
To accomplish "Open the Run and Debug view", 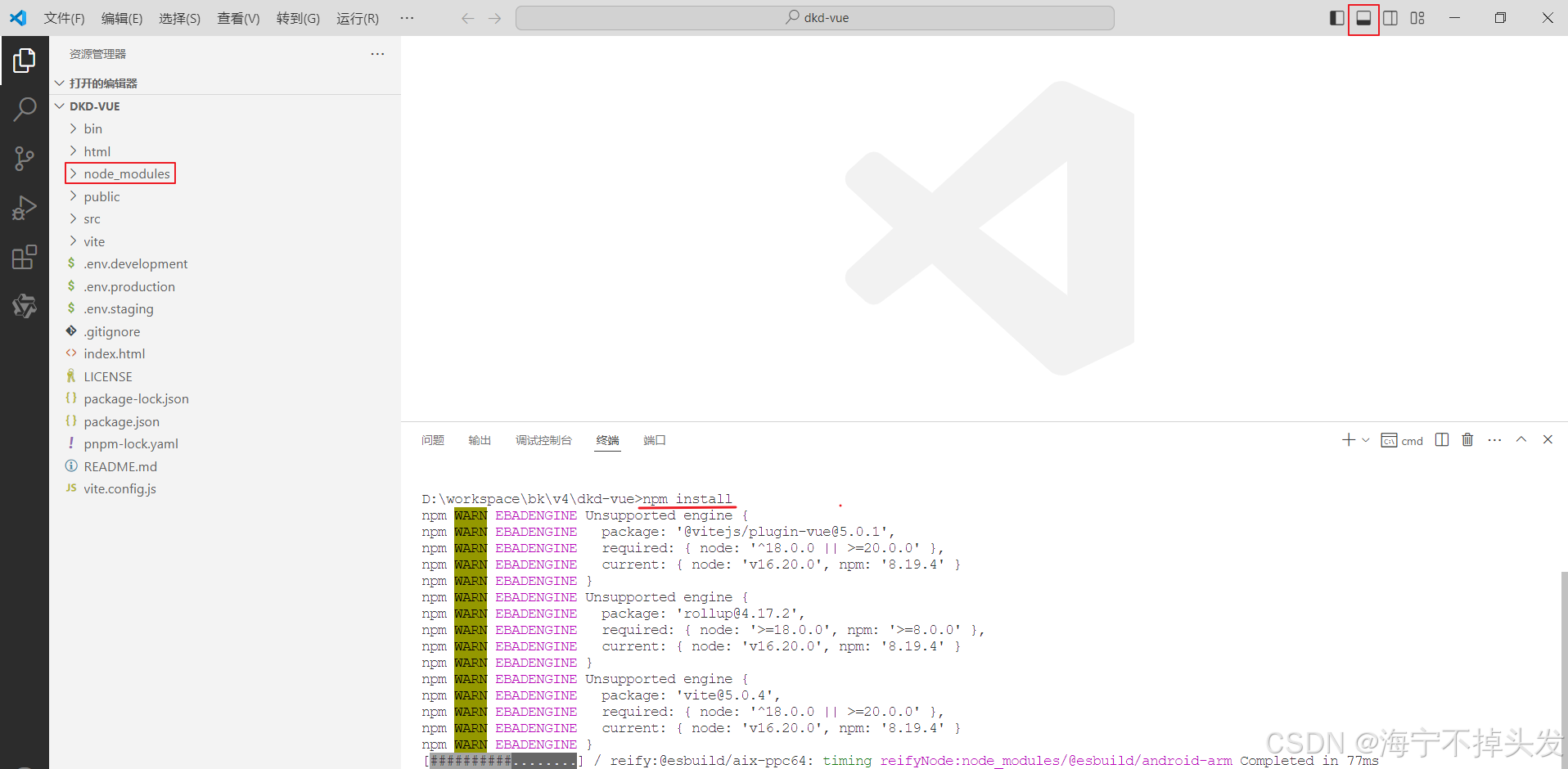I will (25, 208).
